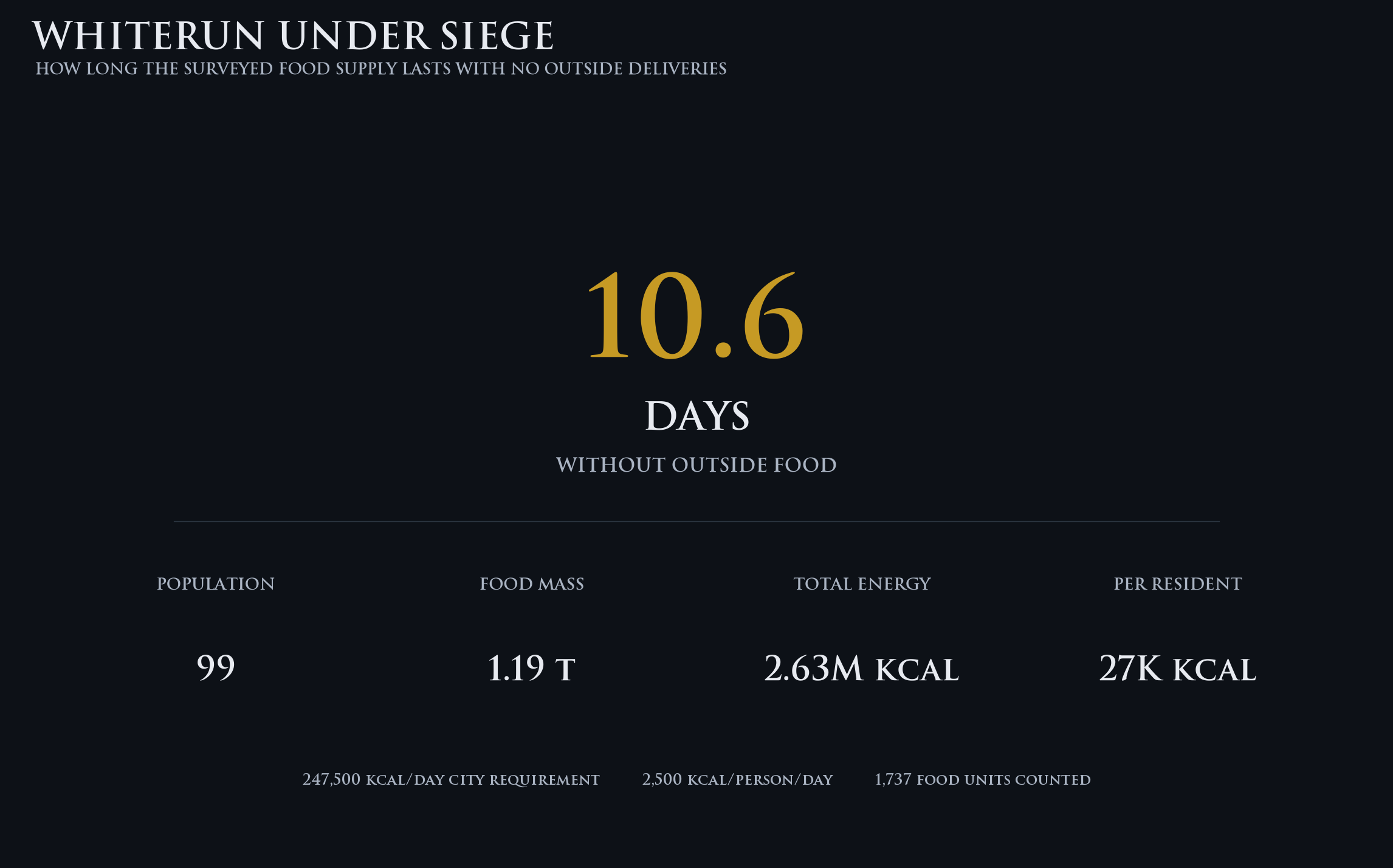Screen dimensions: 1393x868
Task: Click the 247,500 kcal/day city requirement note
Action: click(x=451, y=780)
